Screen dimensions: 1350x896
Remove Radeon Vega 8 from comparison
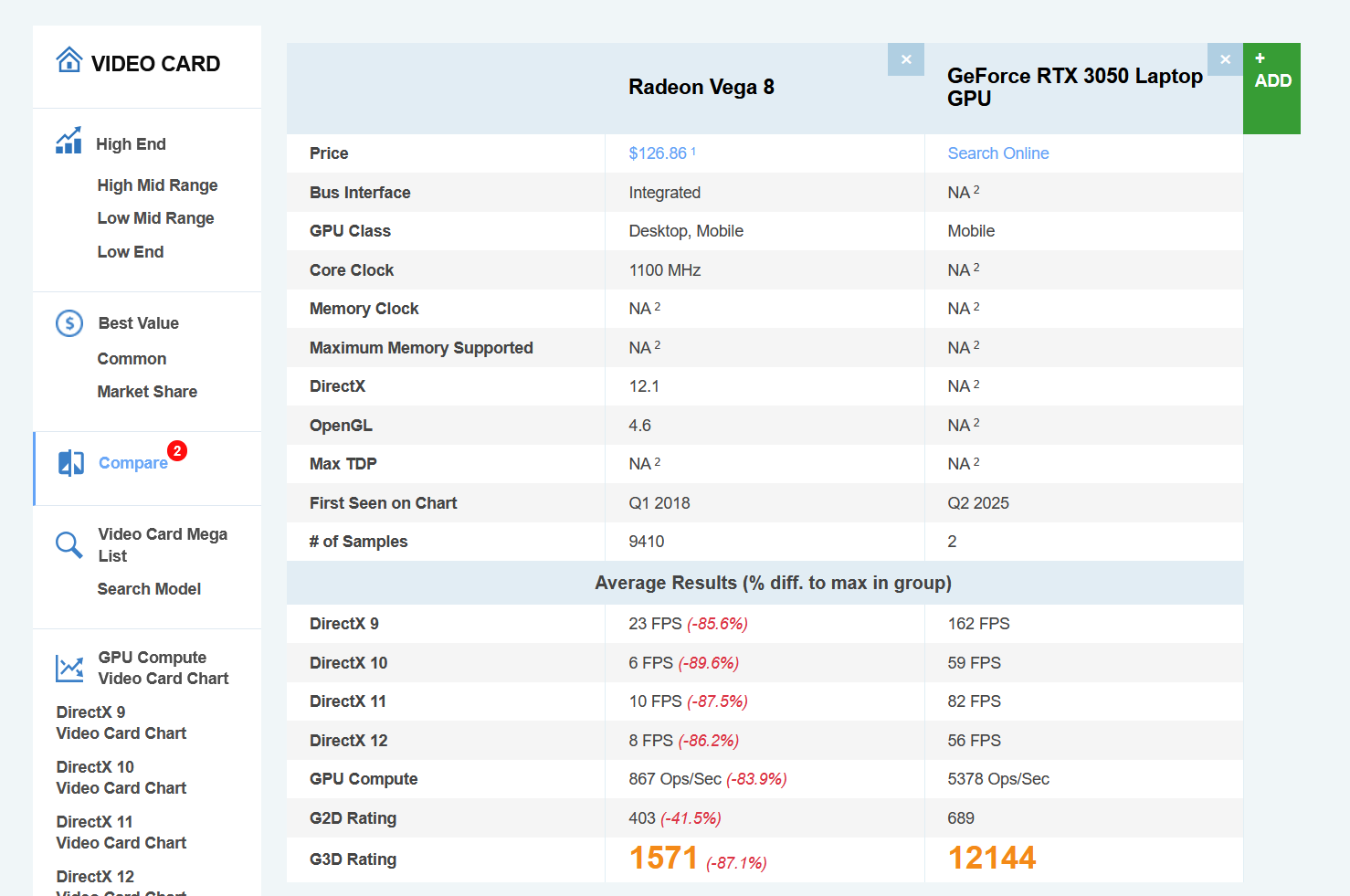coord(906,59)
